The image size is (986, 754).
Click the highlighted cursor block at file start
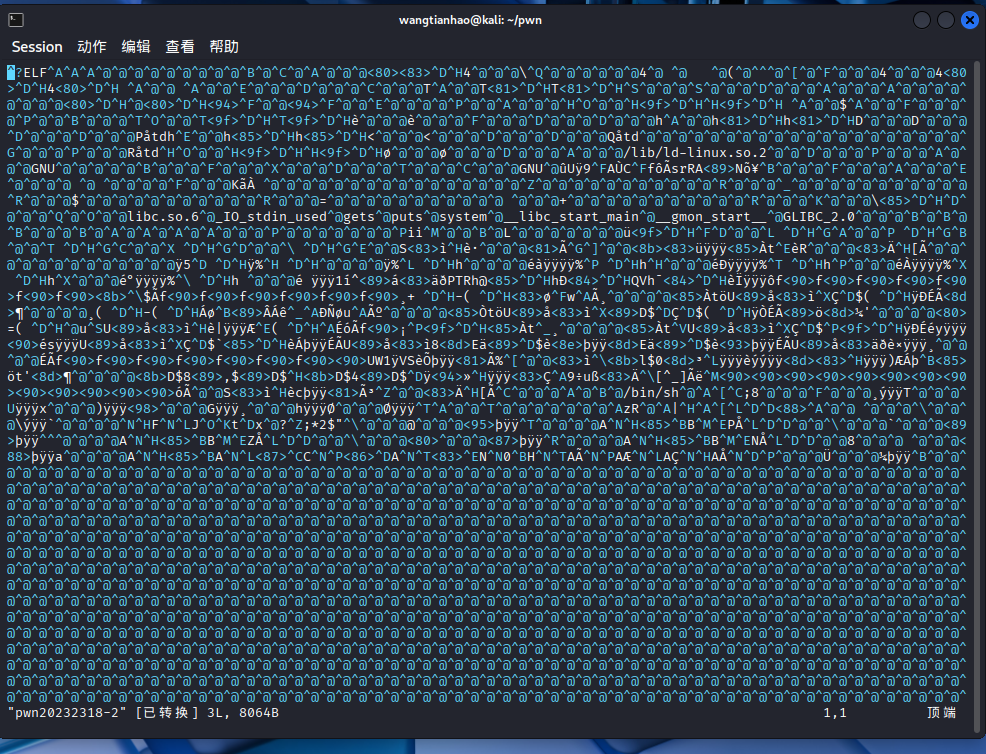click(11, 73)
